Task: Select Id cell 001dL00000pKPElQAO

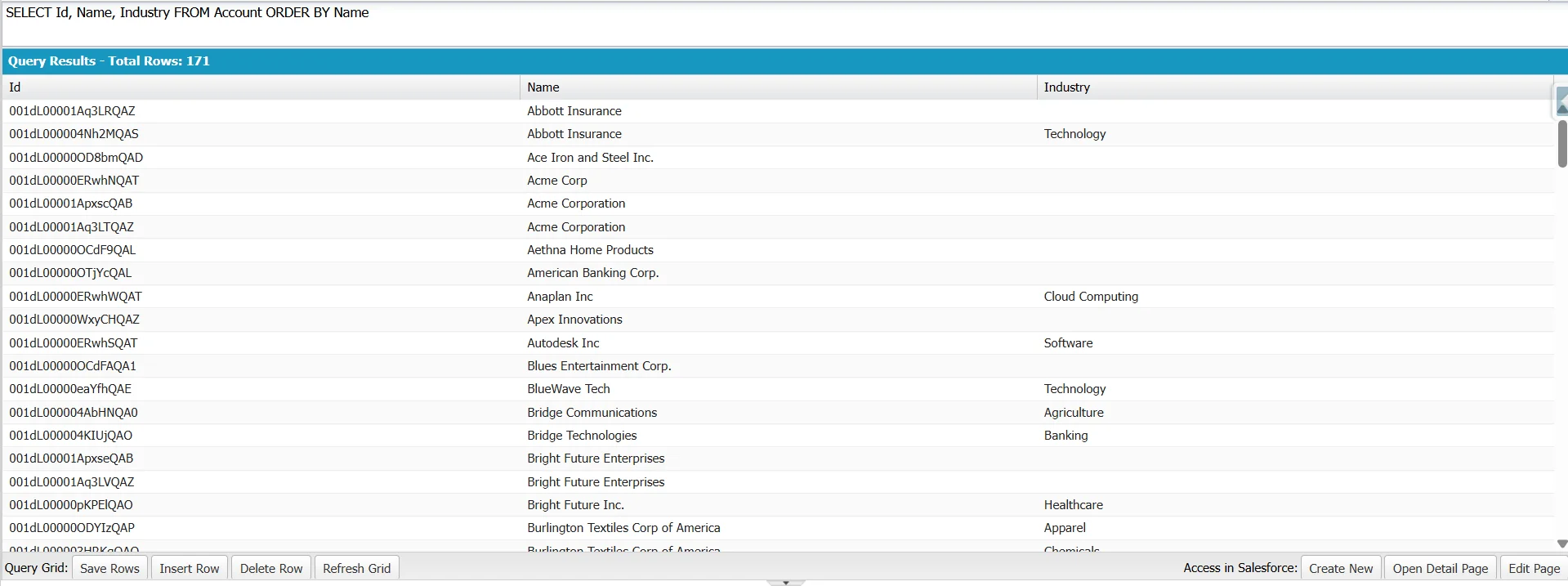Action: (261, 505)
